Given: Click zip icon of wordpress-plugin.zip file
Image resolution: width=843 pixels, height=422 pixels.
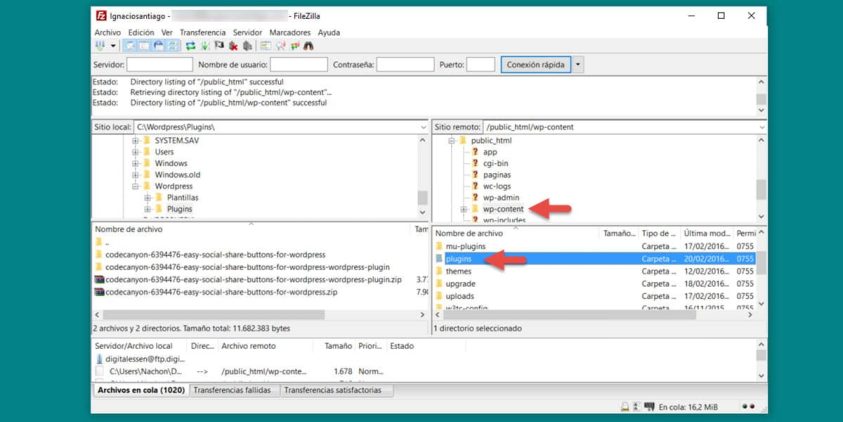Looking at the screenshot, I should point(99,280).
